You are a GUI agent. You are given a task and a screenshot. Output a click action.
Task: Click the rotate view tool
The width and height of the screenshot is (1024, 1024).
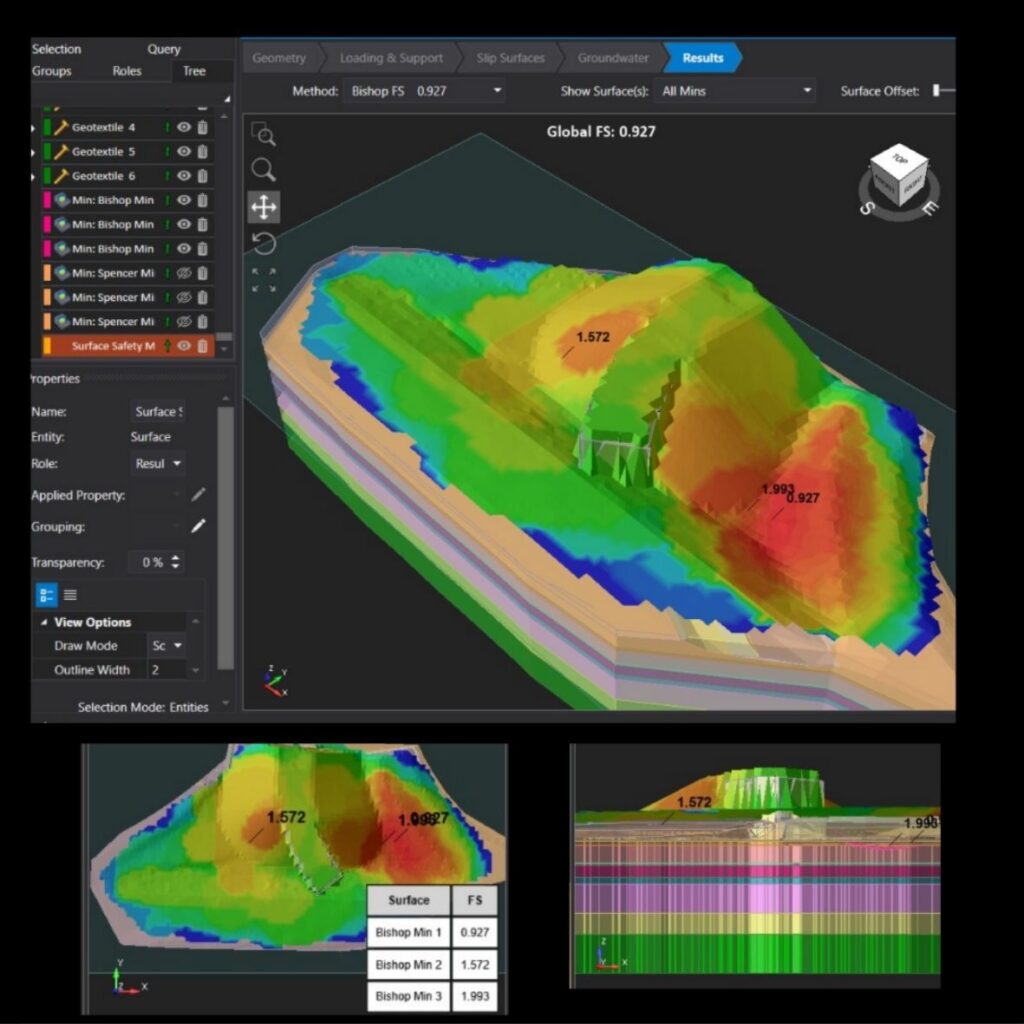click(263, 243)
